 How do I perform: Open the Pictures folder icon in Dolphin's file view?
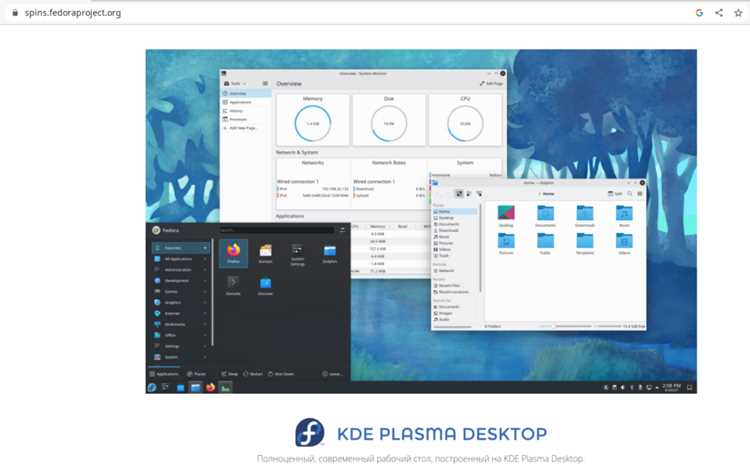coord(506,243)
